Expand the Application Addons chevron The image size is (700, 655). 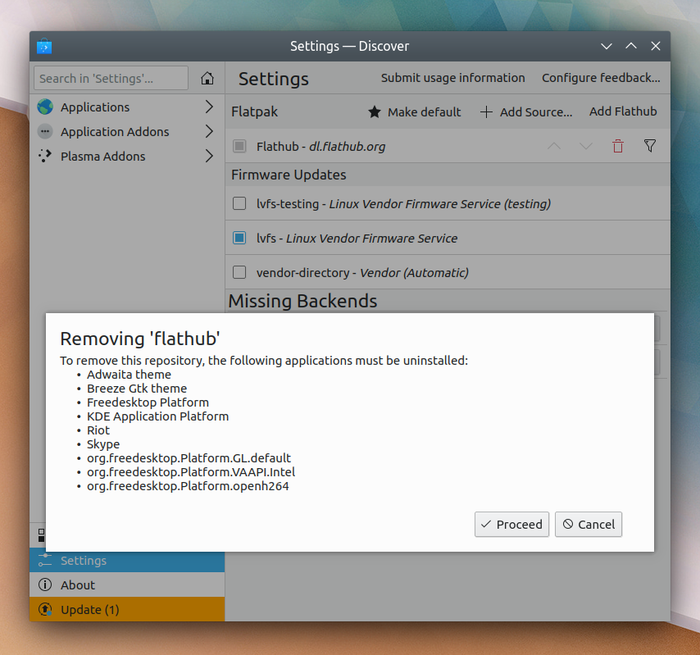point(209,131)
